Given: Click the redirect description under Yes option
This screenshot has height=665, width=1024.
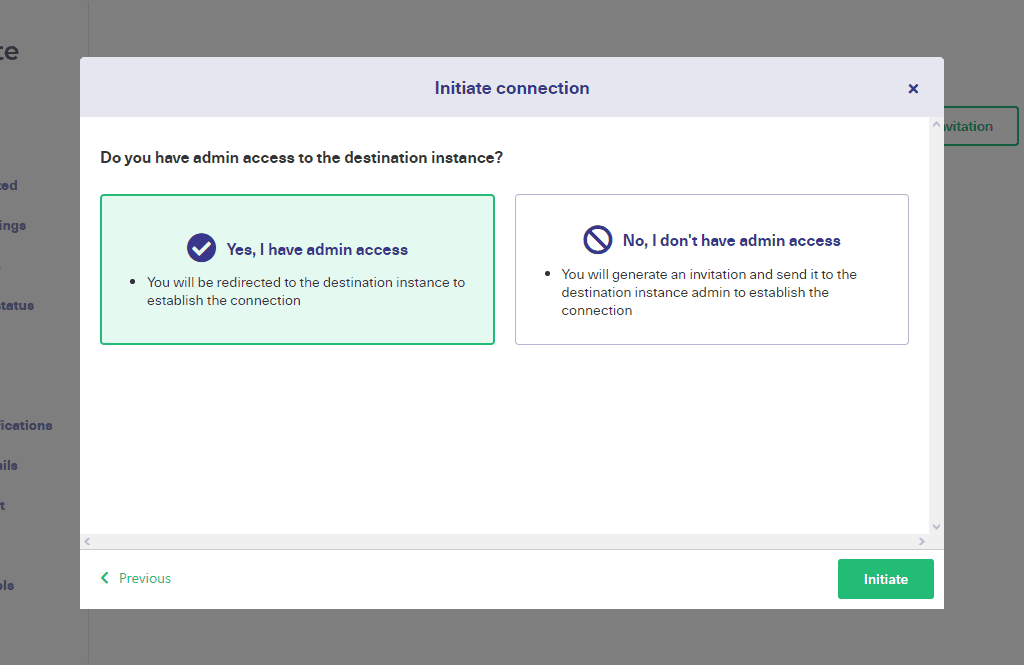Looking at the screenshot, I should [x=306, y=291].
